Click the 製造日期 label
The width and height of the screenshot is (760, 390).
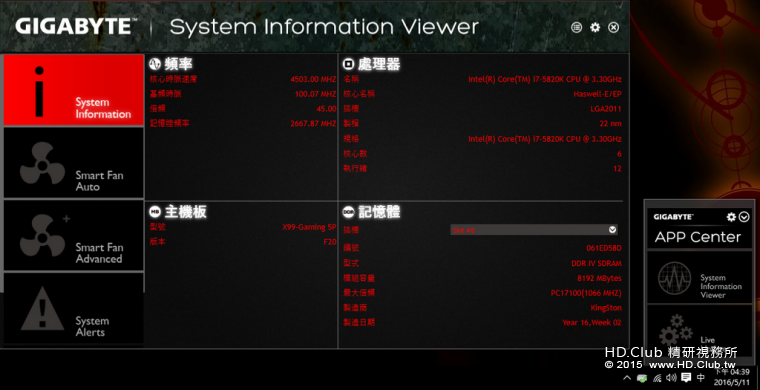pos(359,322)
